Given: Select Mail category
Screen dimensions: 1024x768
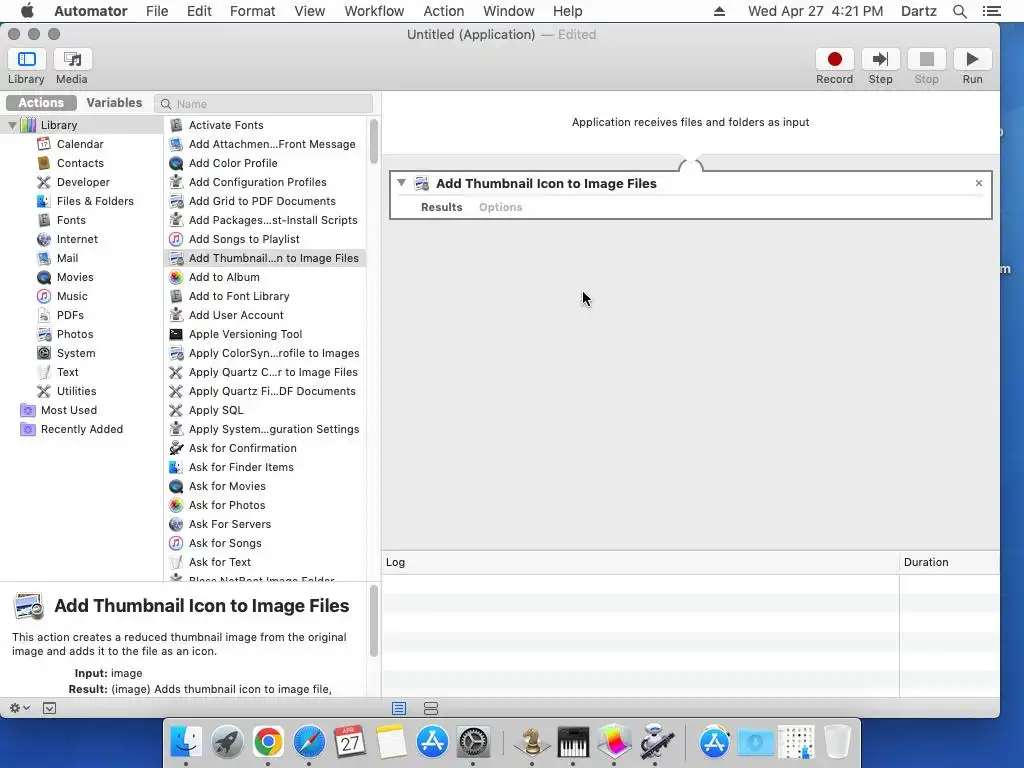Looking at the screenshot, I should click(x=67, y=258).
